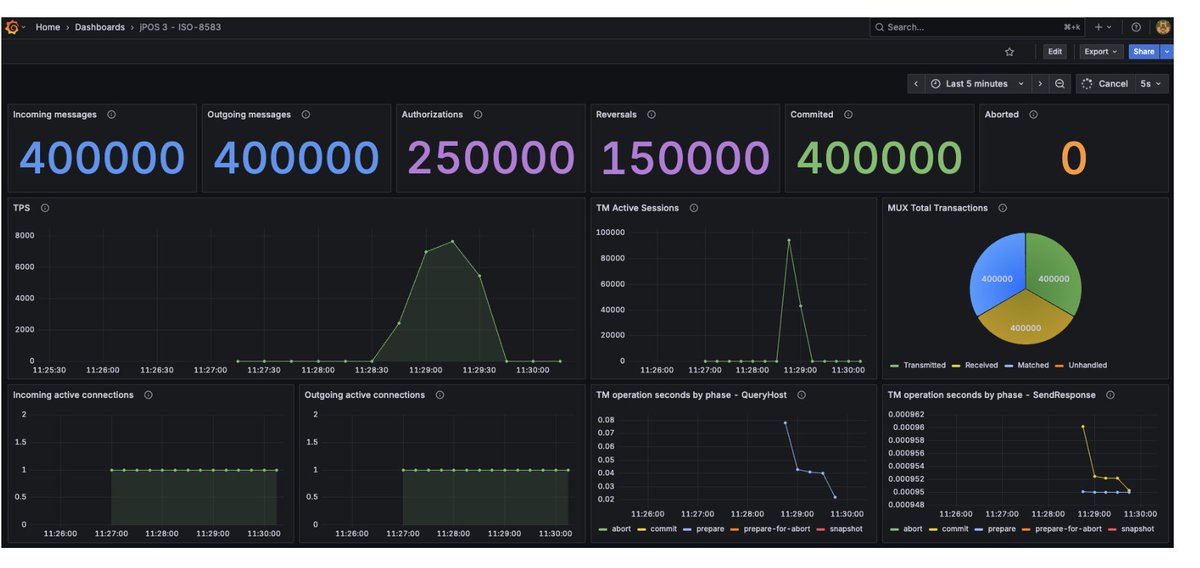Cancel the dashboard refresh

[1105, 84]
